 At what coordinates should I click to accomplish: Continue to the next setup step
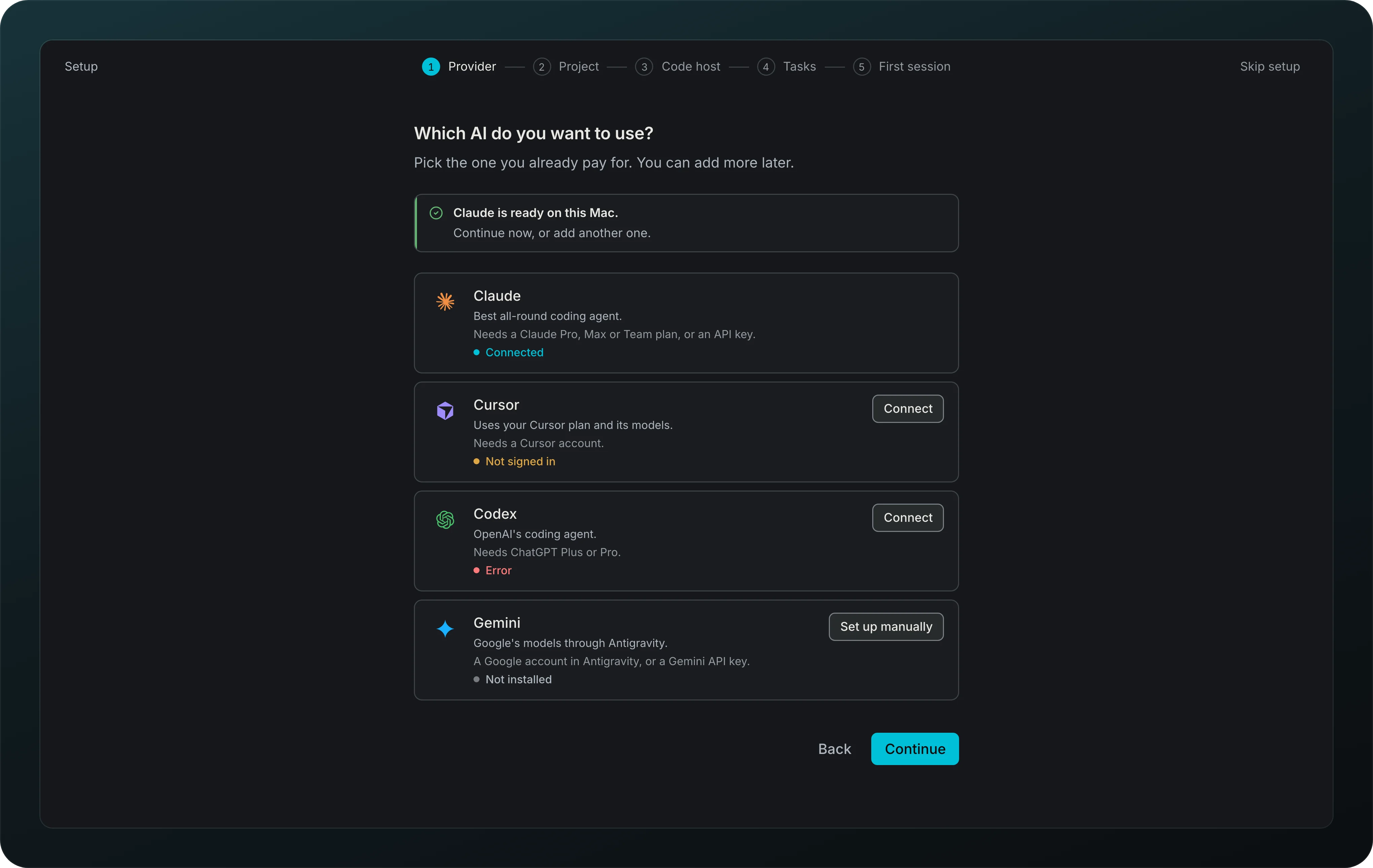click(x=915, y=748)
